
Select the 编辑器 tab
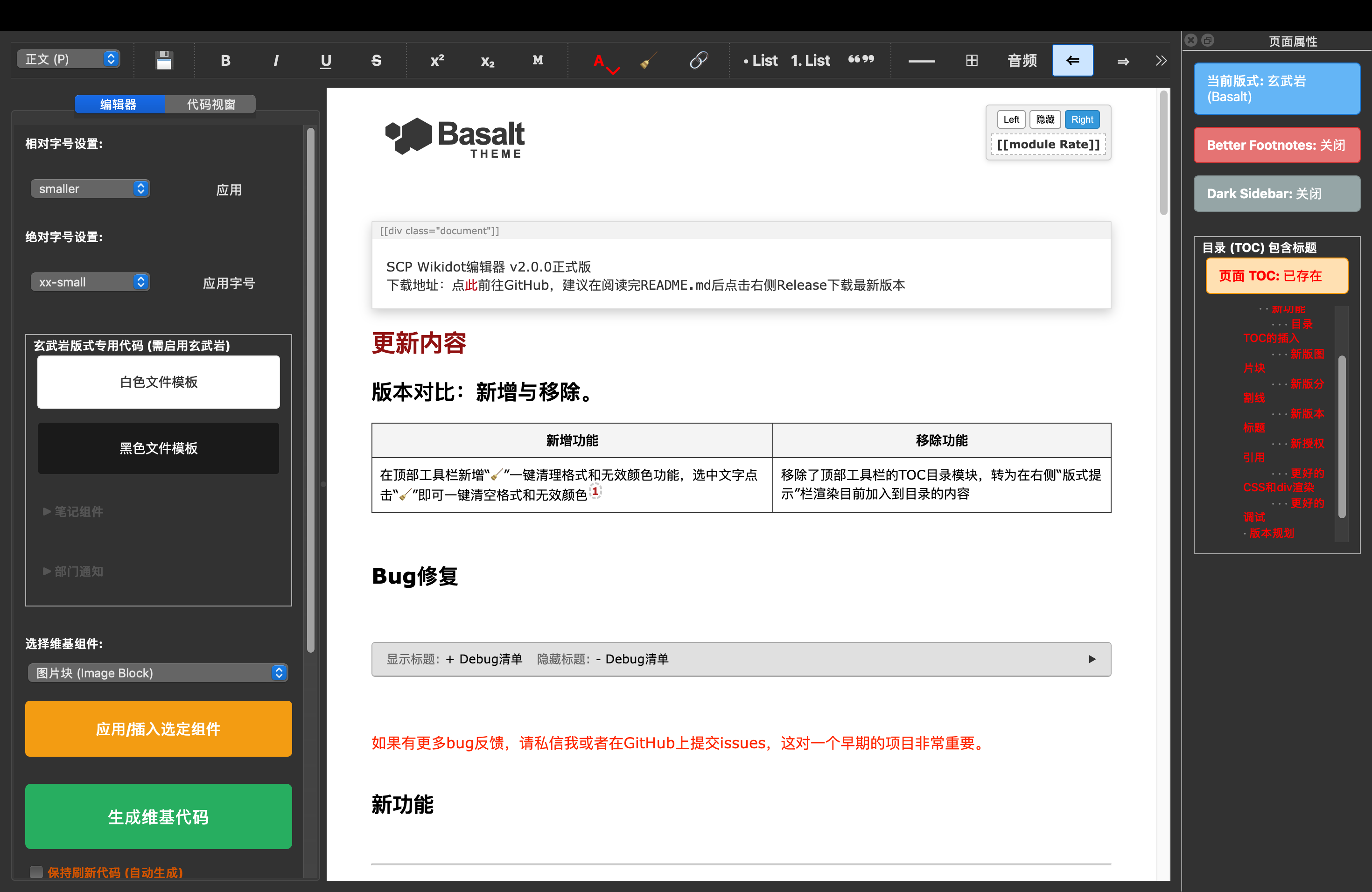[119, 105]
